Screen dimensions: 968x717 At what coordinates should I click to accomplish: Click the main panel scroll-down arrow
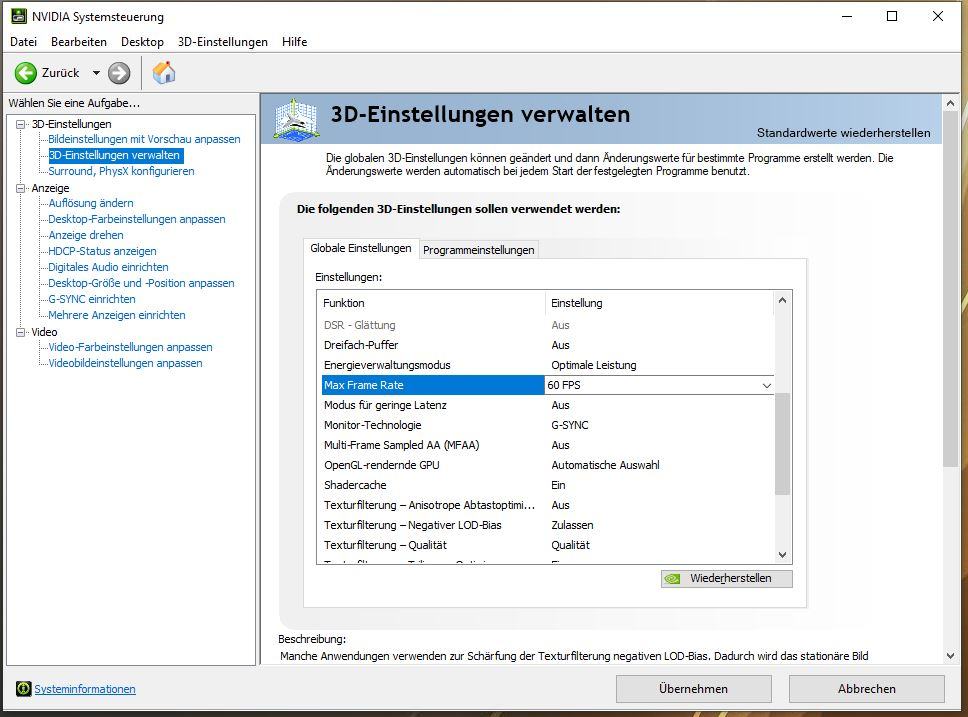click(x=950, y=656)
